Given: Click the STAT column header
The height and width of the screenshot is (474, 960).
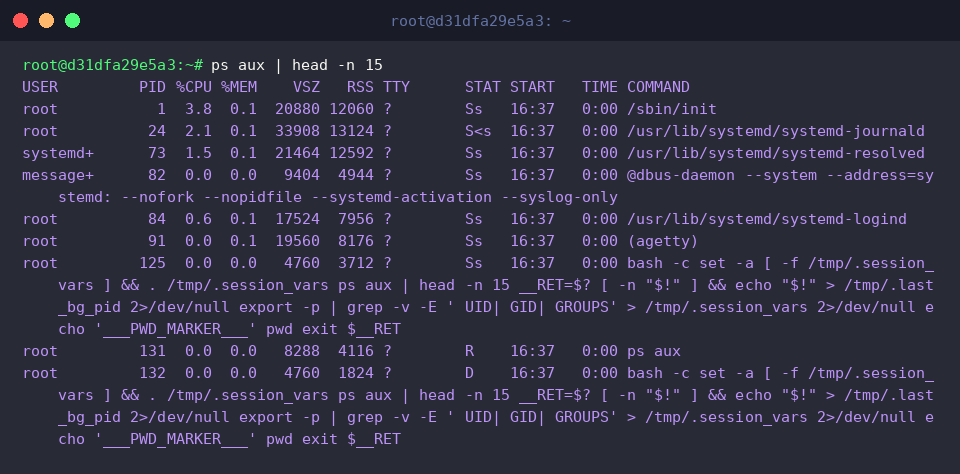Looking at the screenshot, I should [x=482, y=87].
